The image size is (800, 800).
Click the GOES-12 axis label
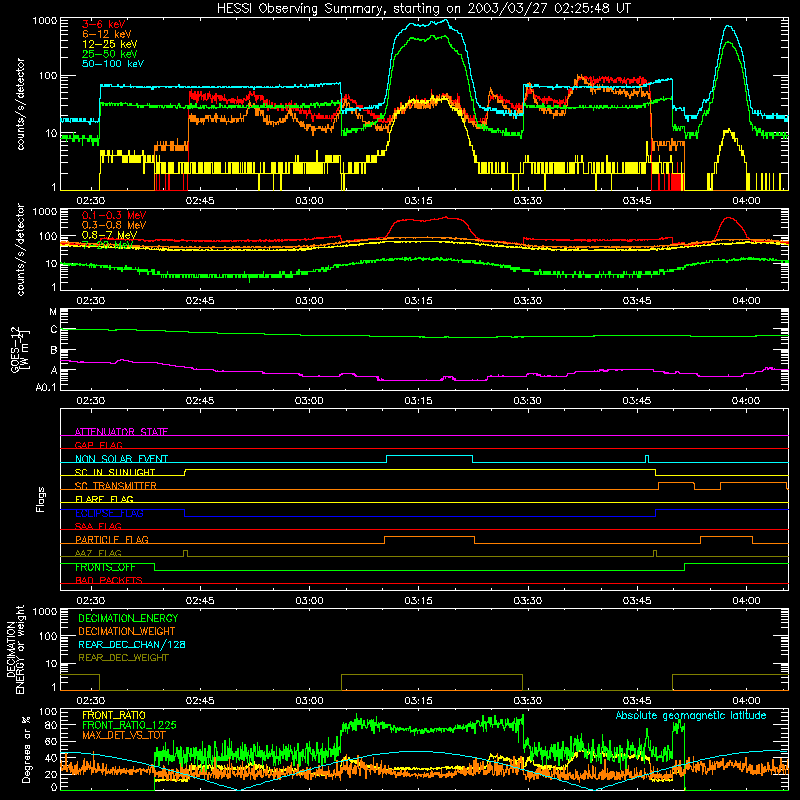coord(21,349)
